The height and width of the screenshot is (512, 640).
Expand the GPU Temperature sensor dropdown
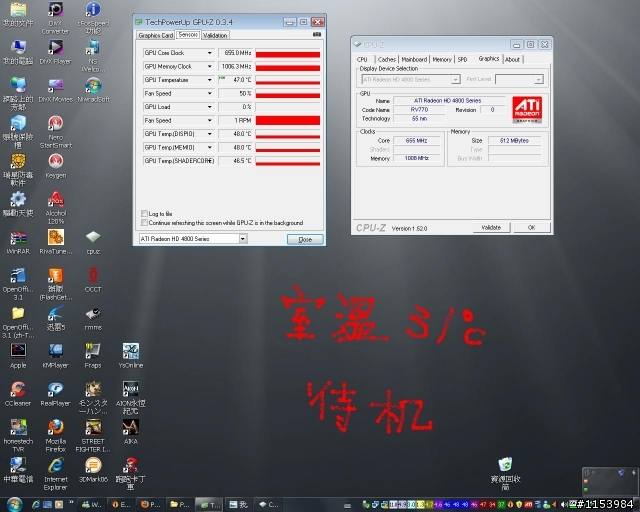[x=209, y=80]
